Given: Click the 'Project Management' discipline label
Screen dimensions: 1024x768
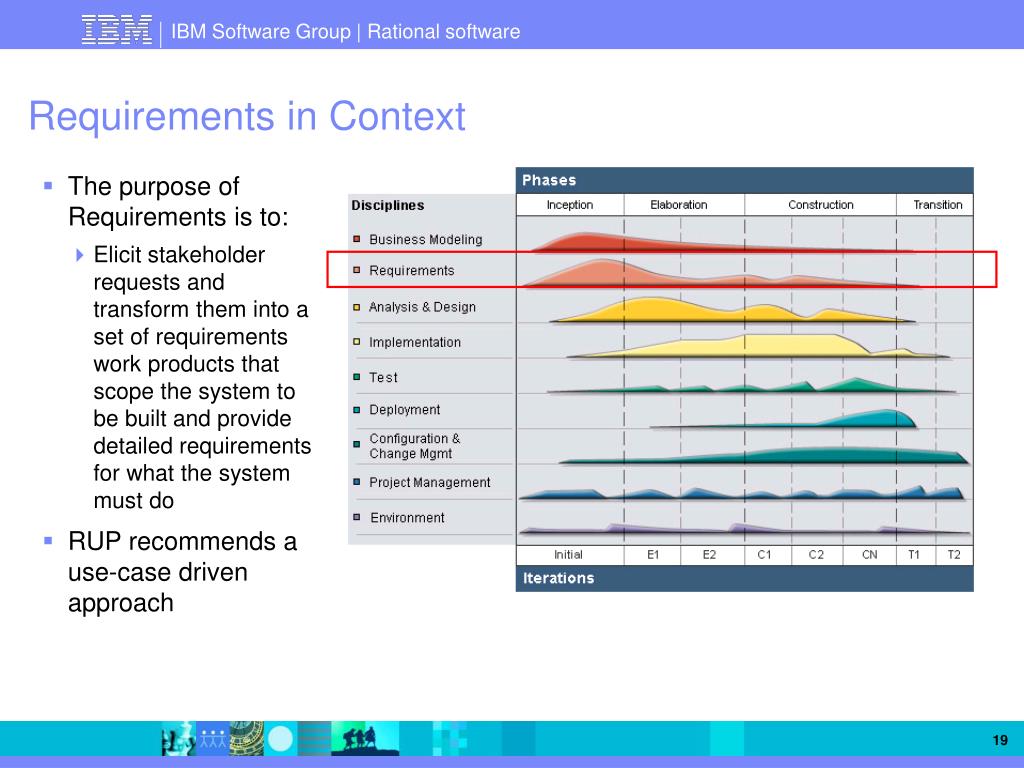Looking at the screenshot, I should pyautogui.click(x=430, y=483).
